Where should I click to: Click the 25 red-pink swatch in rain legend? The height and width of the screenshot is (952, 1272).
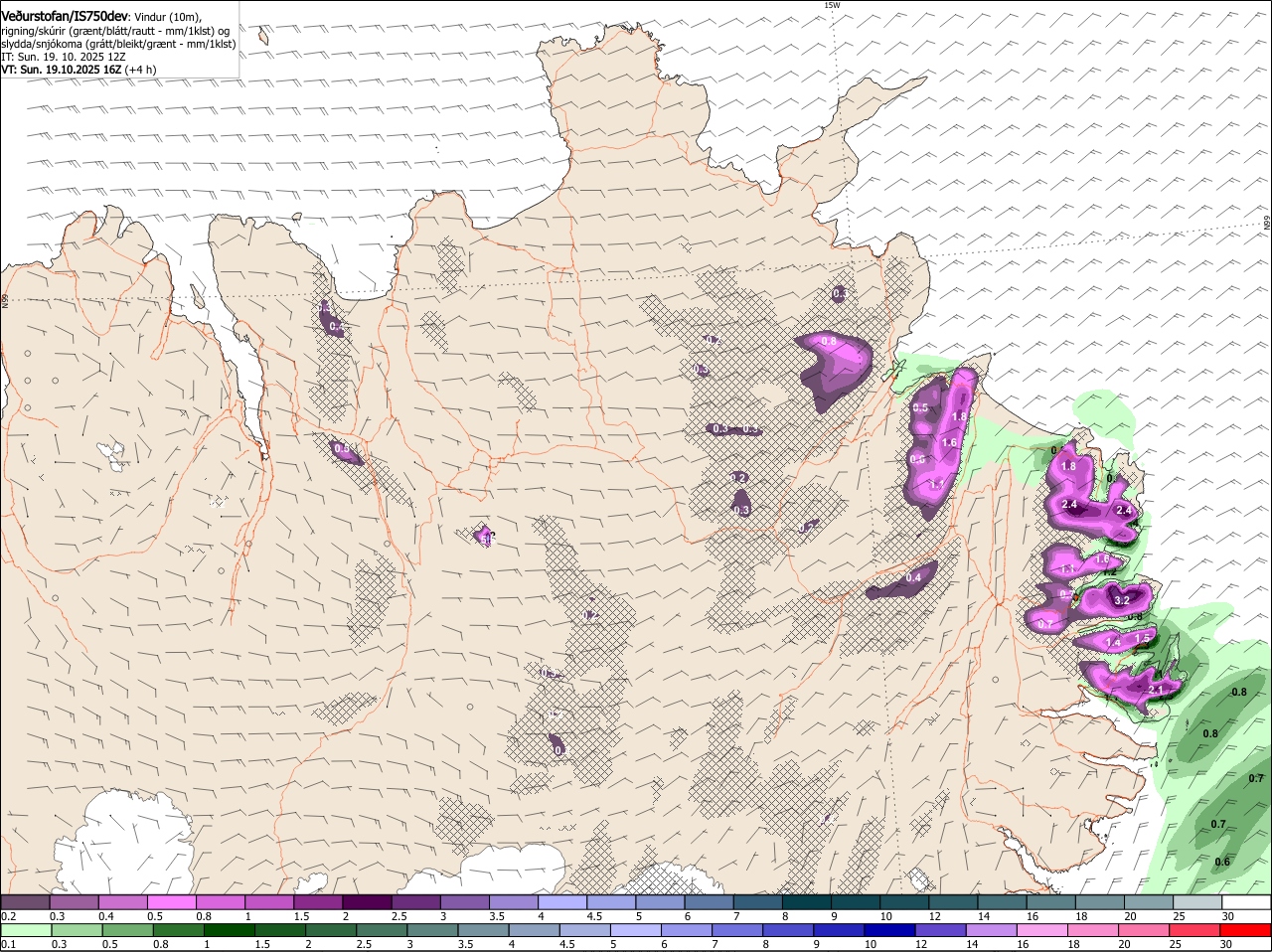[1194, 930]
